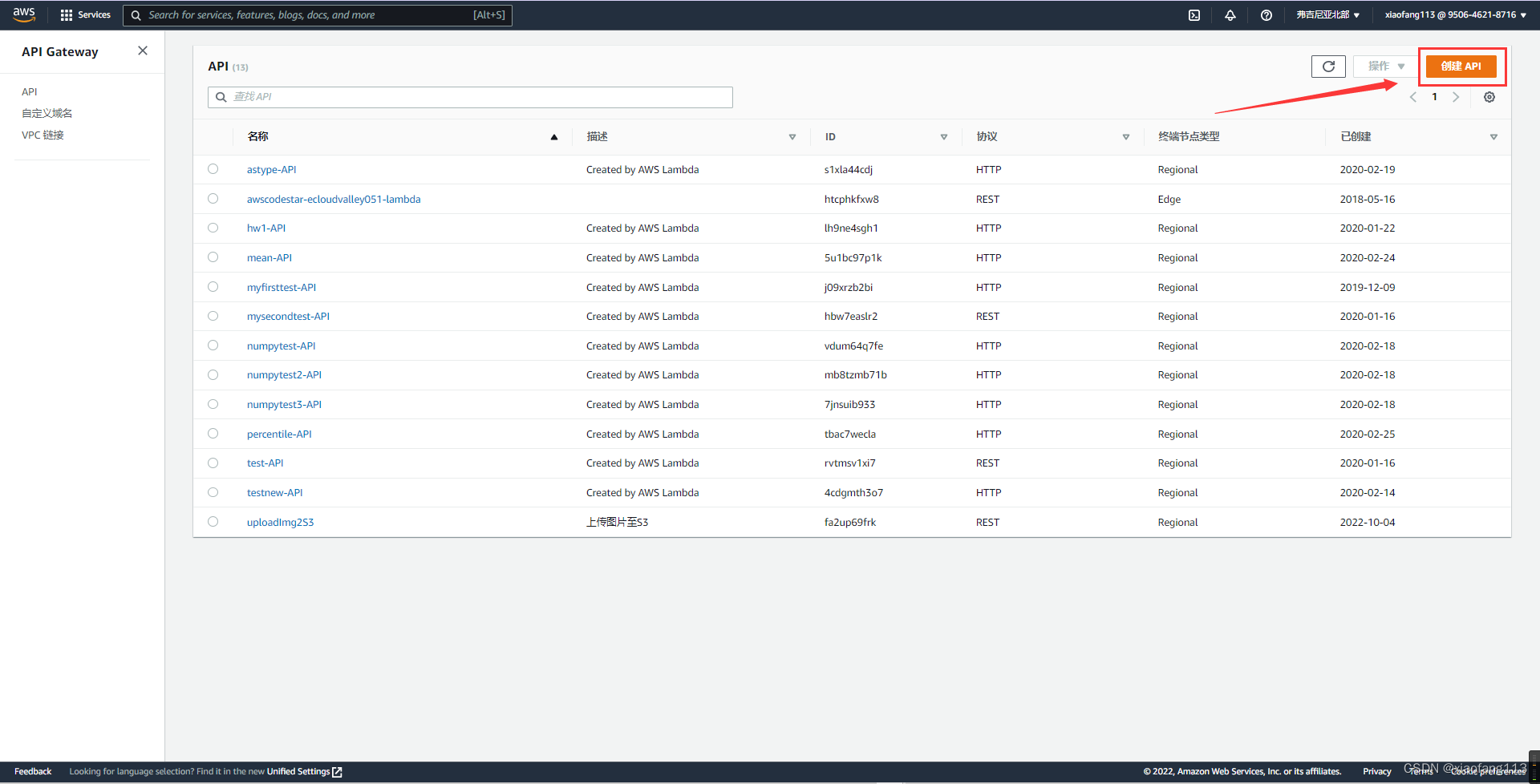Sort by 已创建 column arrow
The height and width of the screenshot is (784, 1540).
tap(1493, 137)
